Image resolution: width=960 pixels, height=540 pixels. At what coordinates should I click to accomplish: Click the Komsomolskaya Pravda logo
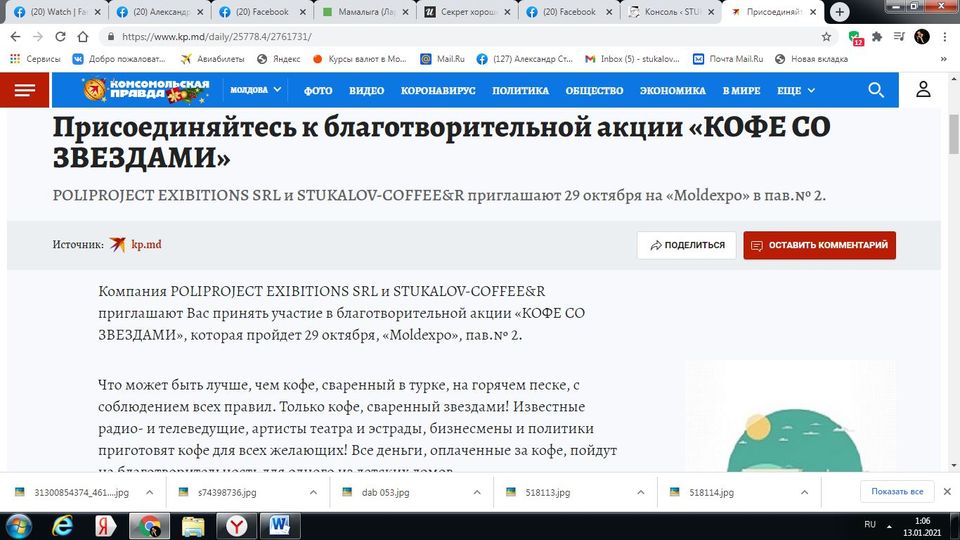(146, 89)
